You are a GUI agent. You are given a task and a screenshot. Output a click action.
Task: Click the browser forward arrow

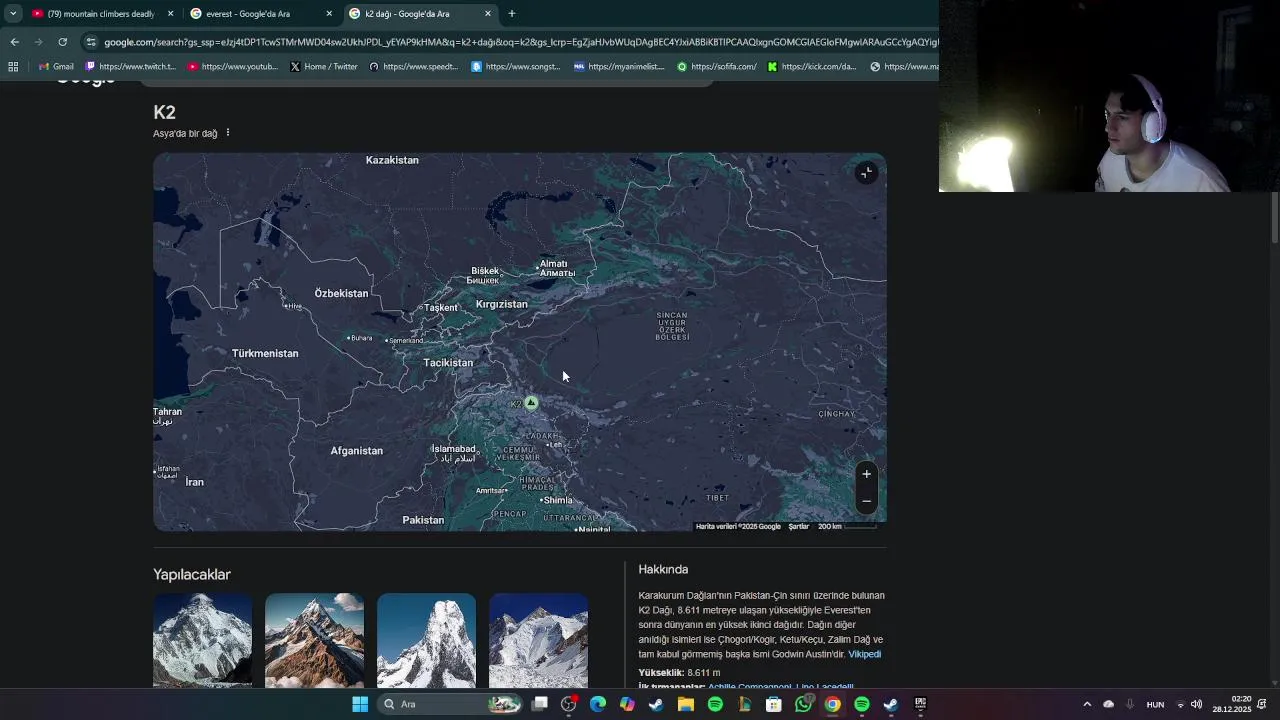click(x=38, y=42)
